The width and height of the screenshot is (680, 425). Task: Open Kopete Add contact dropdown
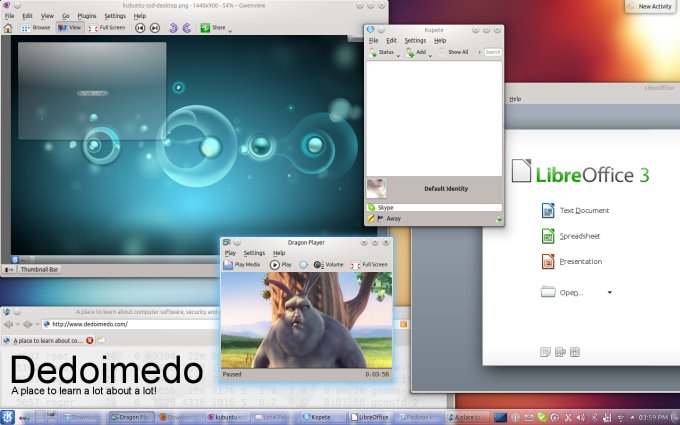419,52
